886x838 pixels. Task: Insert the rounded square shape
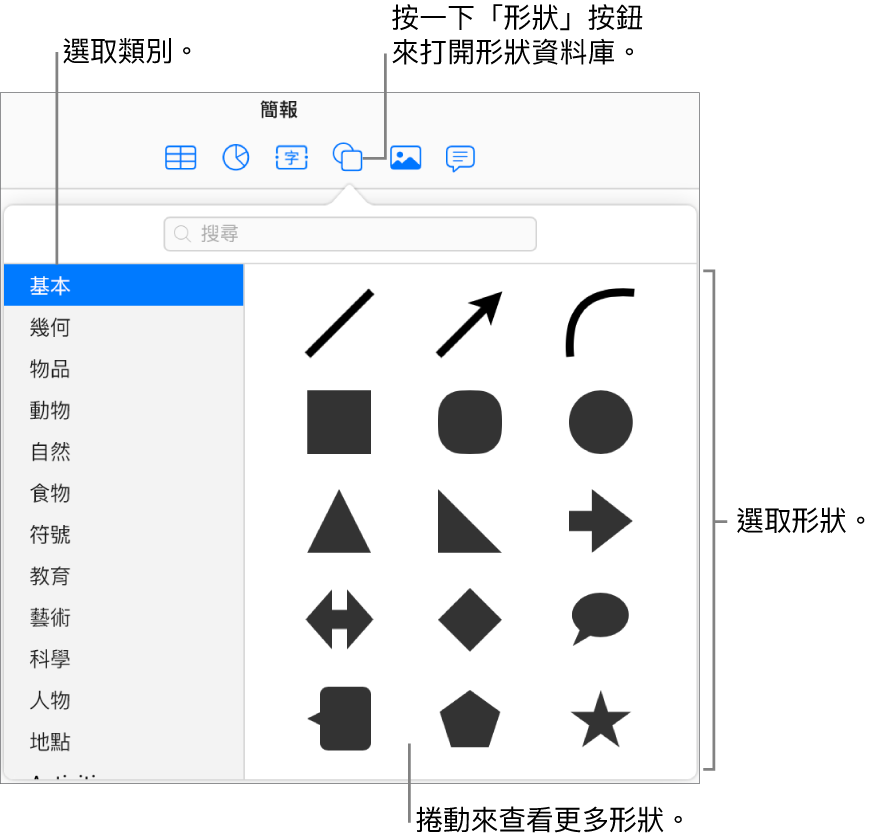click(470, 422)
